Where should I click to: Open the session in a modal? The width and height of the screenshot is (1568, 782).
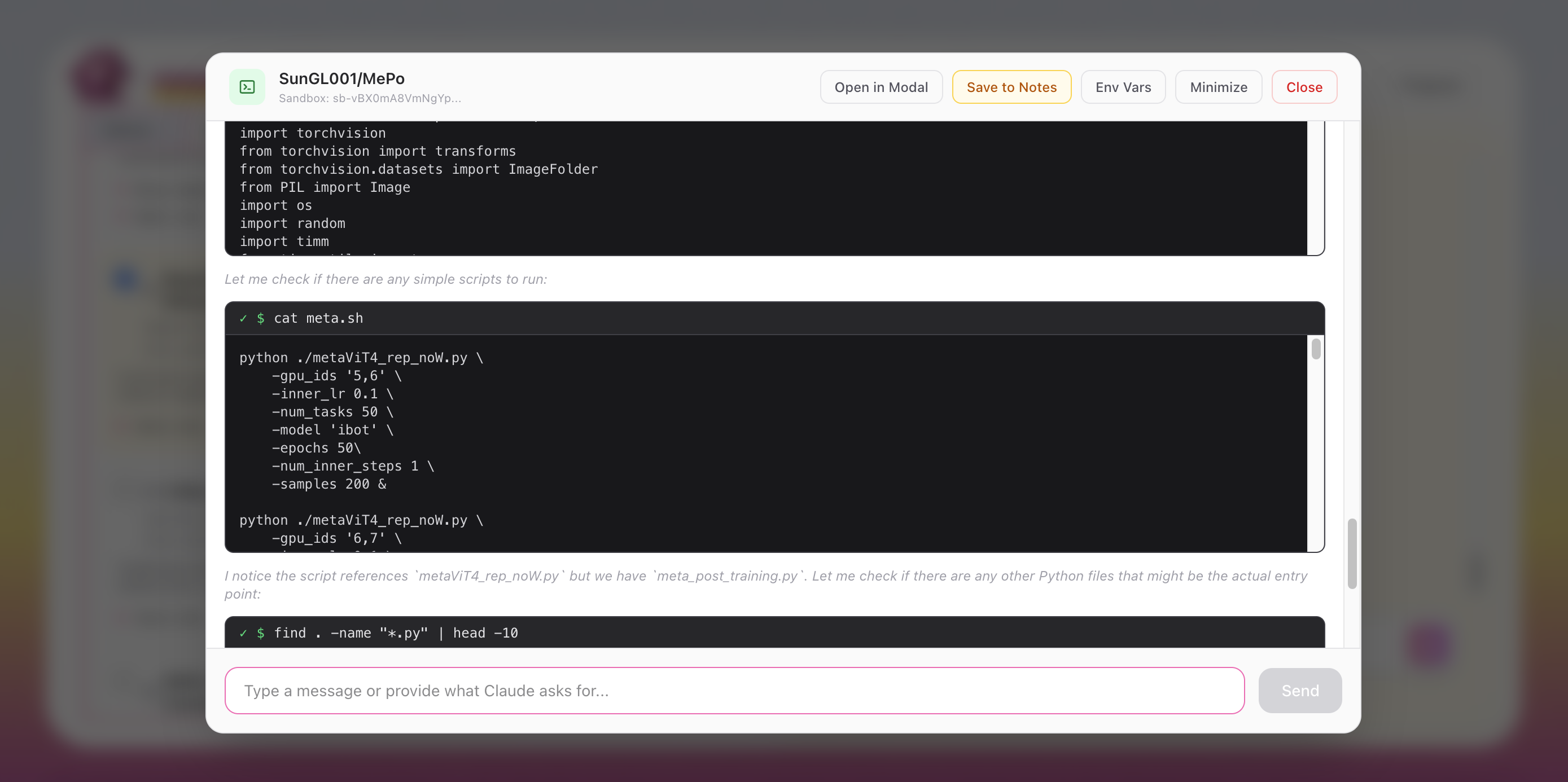881,87
